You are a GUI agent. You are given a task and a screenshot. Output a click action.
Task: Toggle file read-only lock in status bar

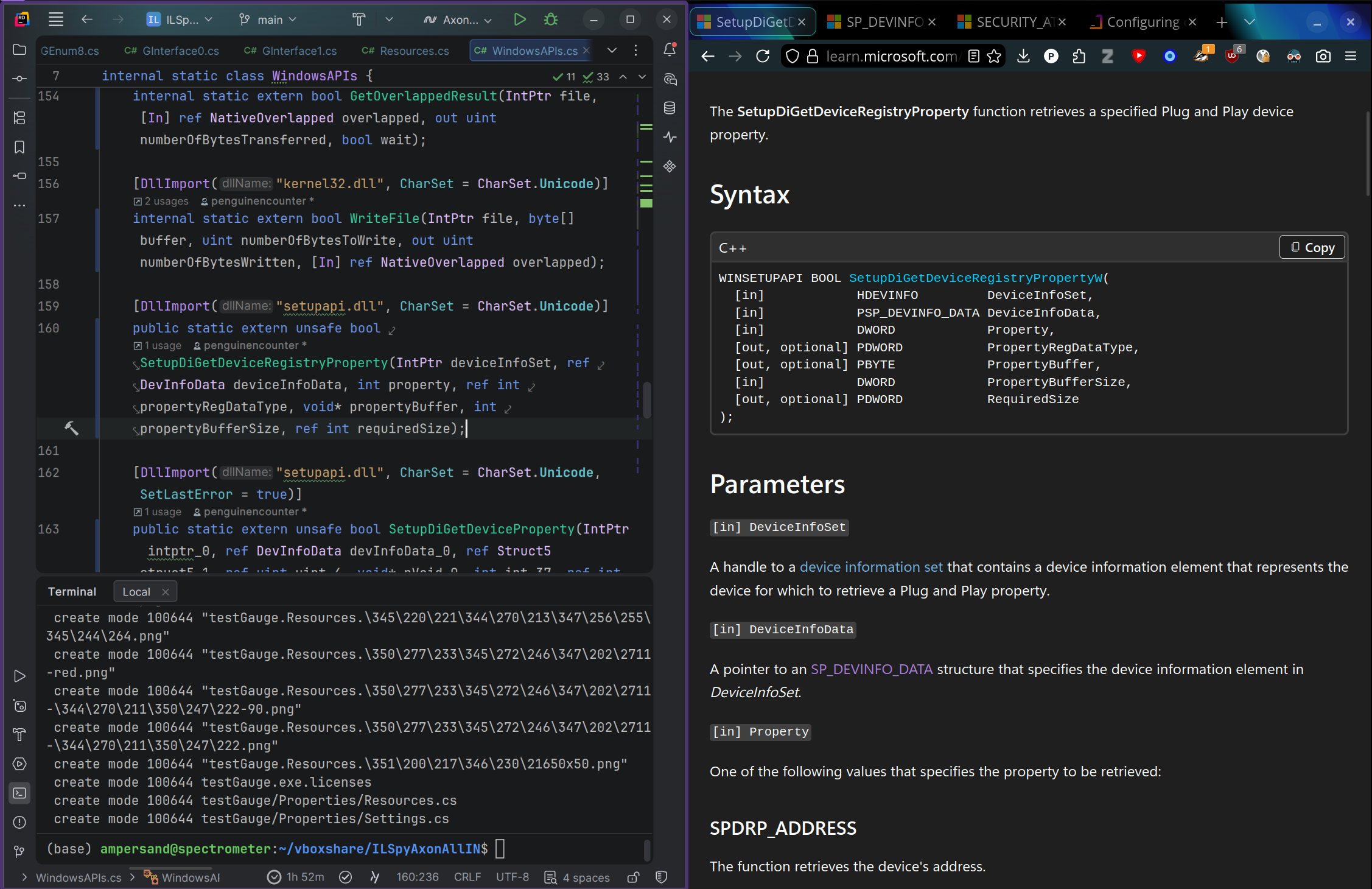point(633,877)
